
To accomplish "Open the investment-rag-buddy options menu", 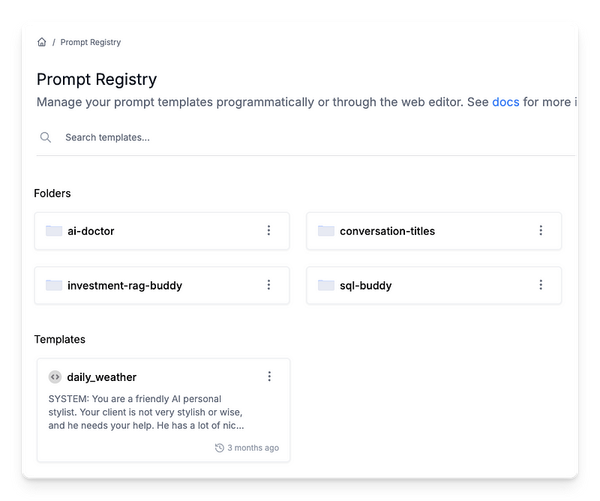I will (269, 285).
